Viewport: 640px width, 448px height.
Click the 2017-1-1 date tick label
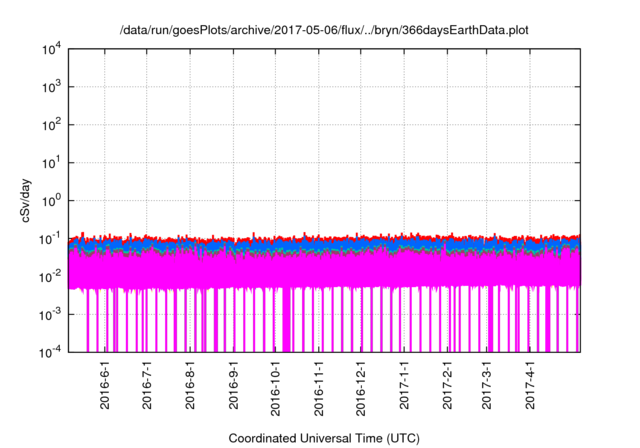point(404,385)
